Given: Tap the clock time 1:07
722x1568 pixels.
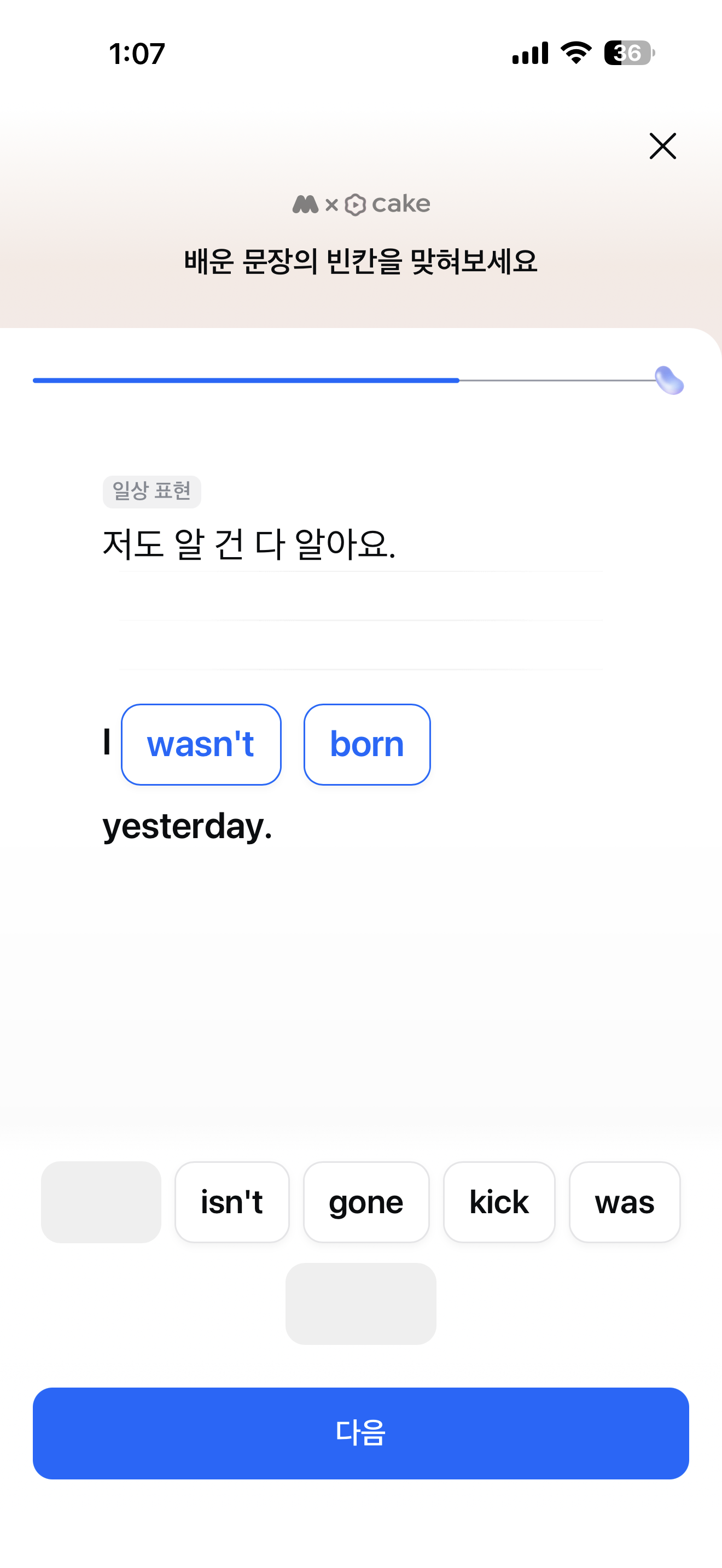Looking at the screenshot, I should [x=137, y=54].
